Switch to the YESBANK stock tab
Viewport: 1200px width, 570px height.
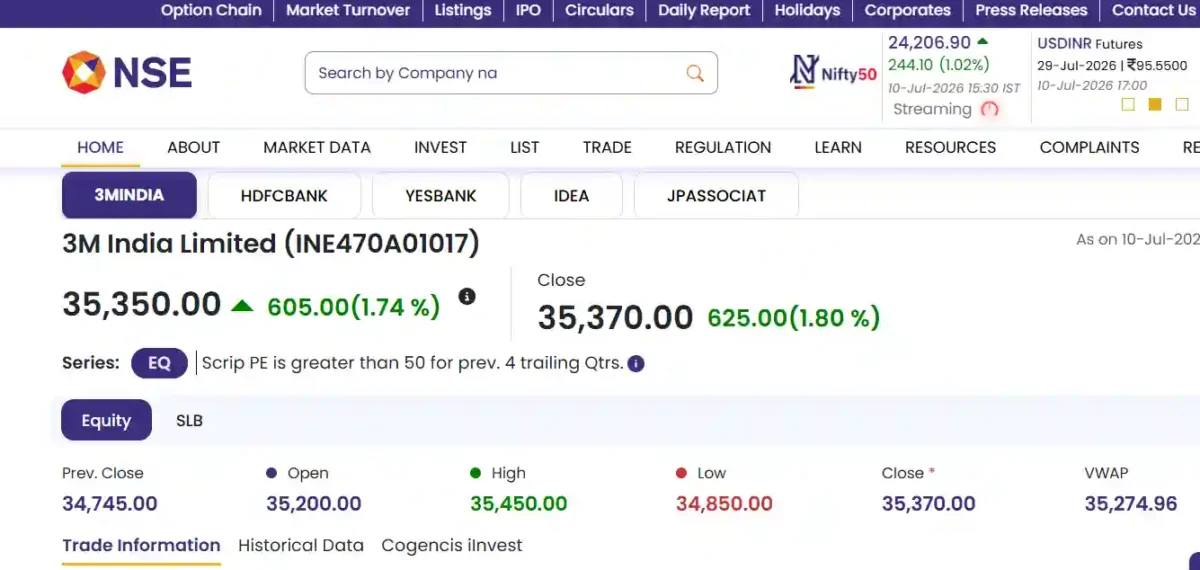tap(441, 195)
